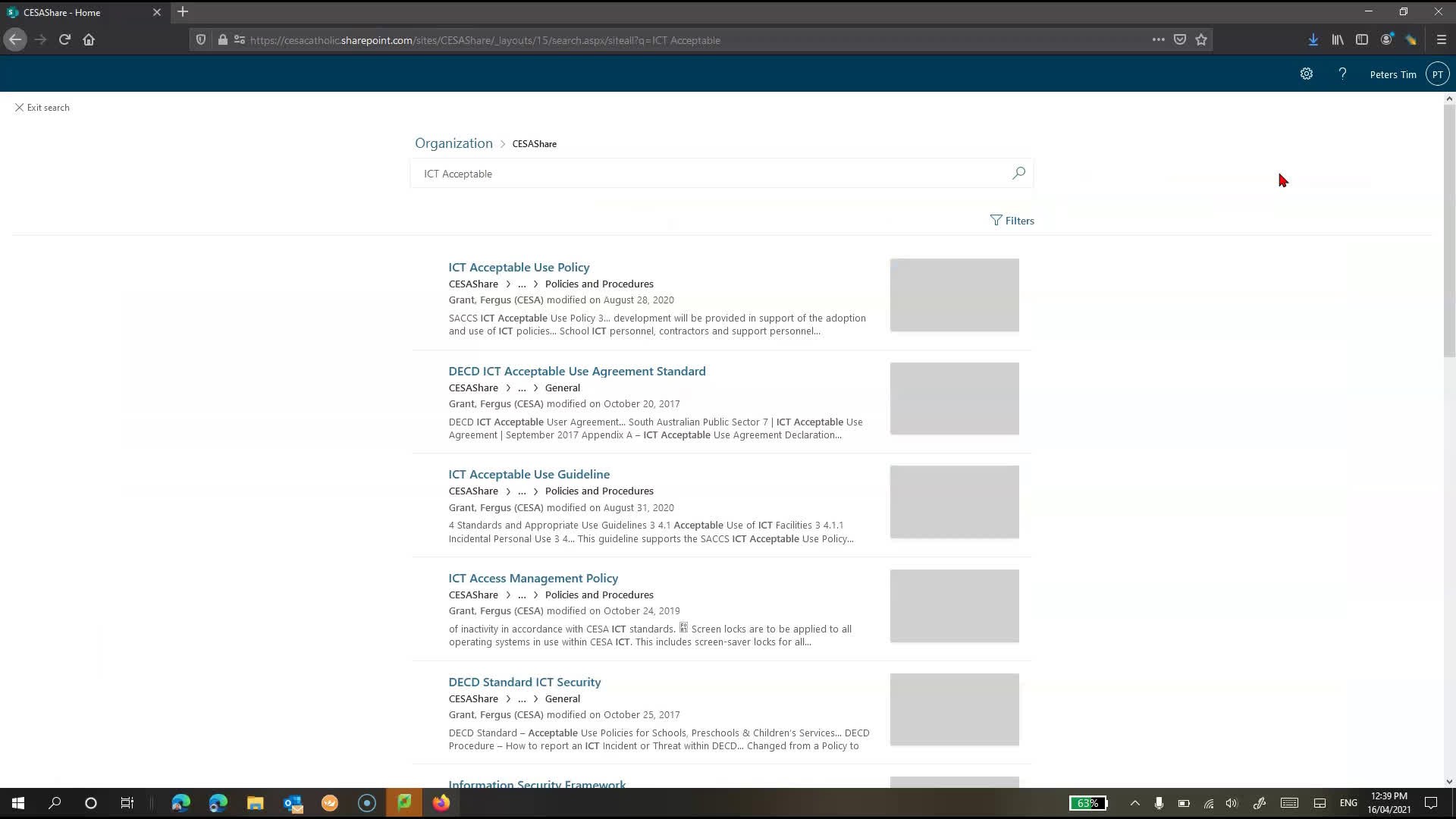The width and height of the screenshot is (1456, 819).
Task: Go to Firefox home page icon
Action: 89,40
